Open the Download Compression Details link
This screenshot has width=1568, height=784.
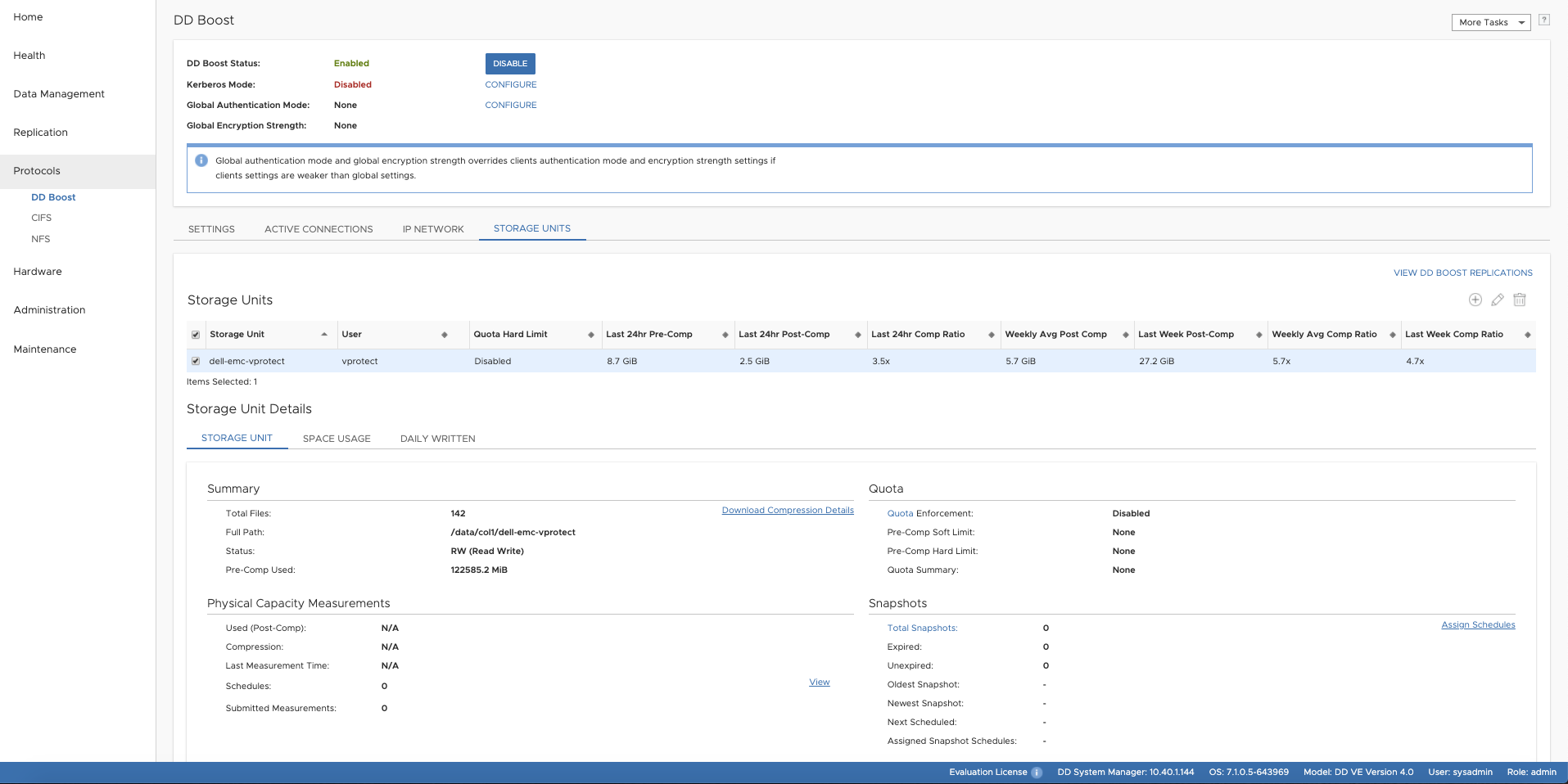pyautogui.click(x=787, y=511)
